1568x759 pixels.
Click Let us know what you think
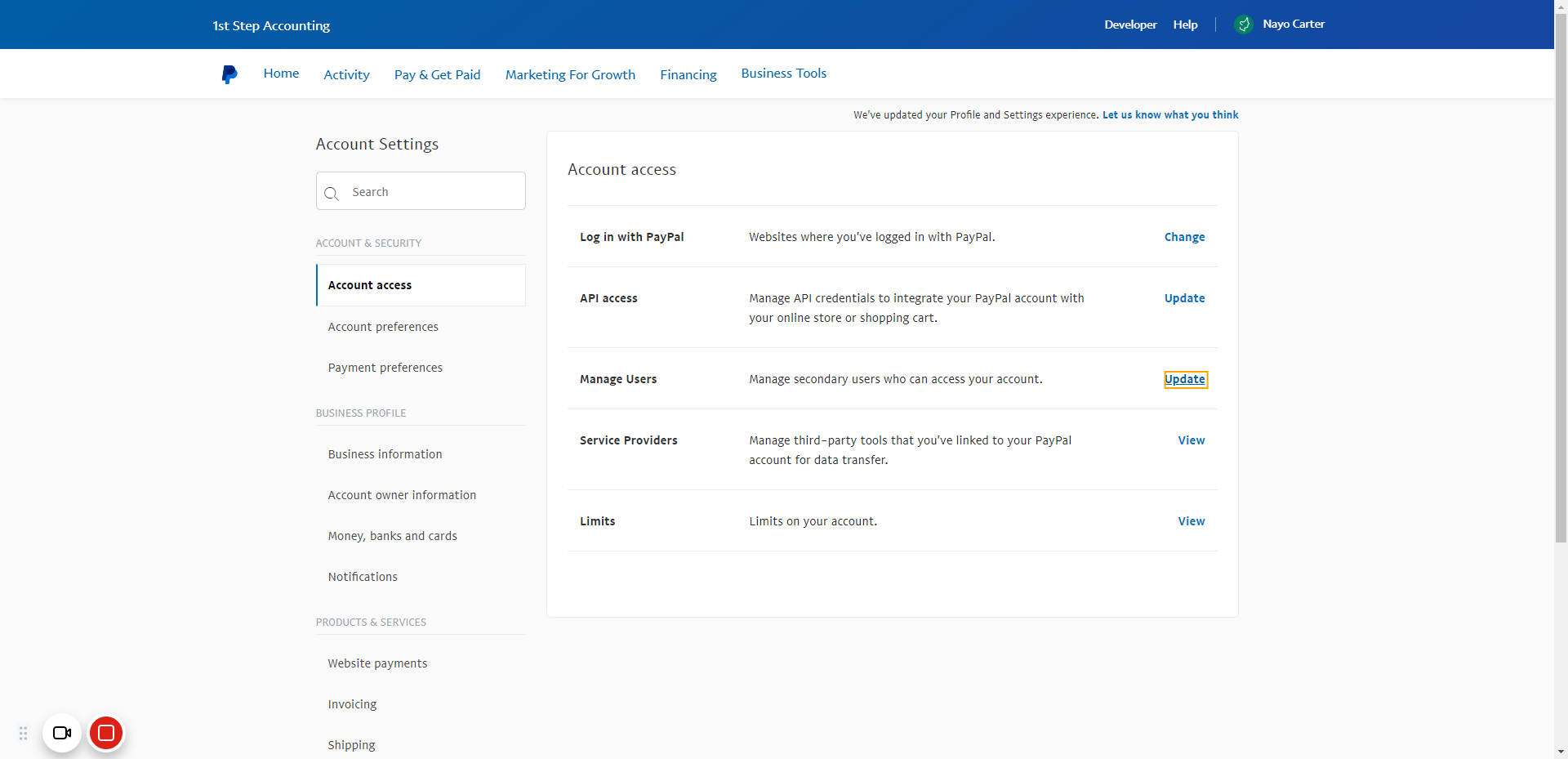tap(1170, 115)
